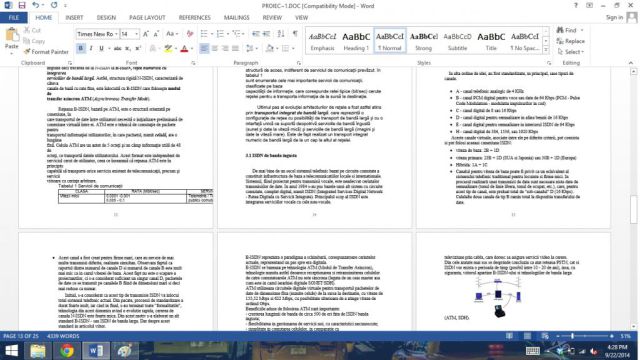
Task: Open Windows Start button
Action: pyautogui.click(x=11, y=351)
